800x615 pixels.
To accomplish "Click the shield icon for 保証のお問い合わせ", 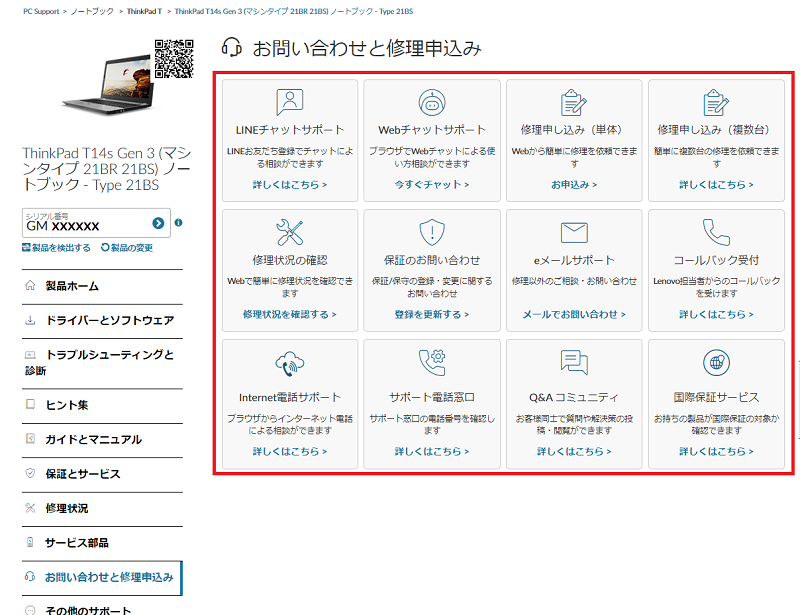I will 432,233.
